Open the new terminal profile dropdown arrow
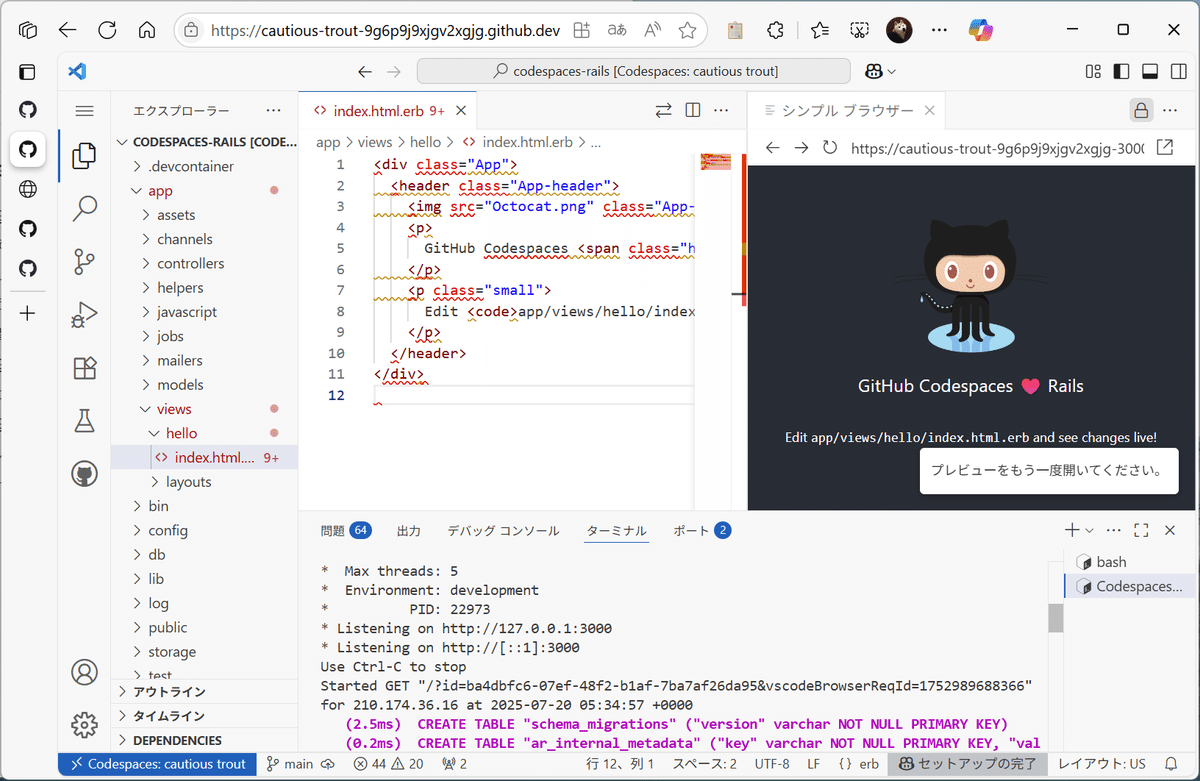This screenshot has height=781, width=1200. click(x=1090, y=530)
